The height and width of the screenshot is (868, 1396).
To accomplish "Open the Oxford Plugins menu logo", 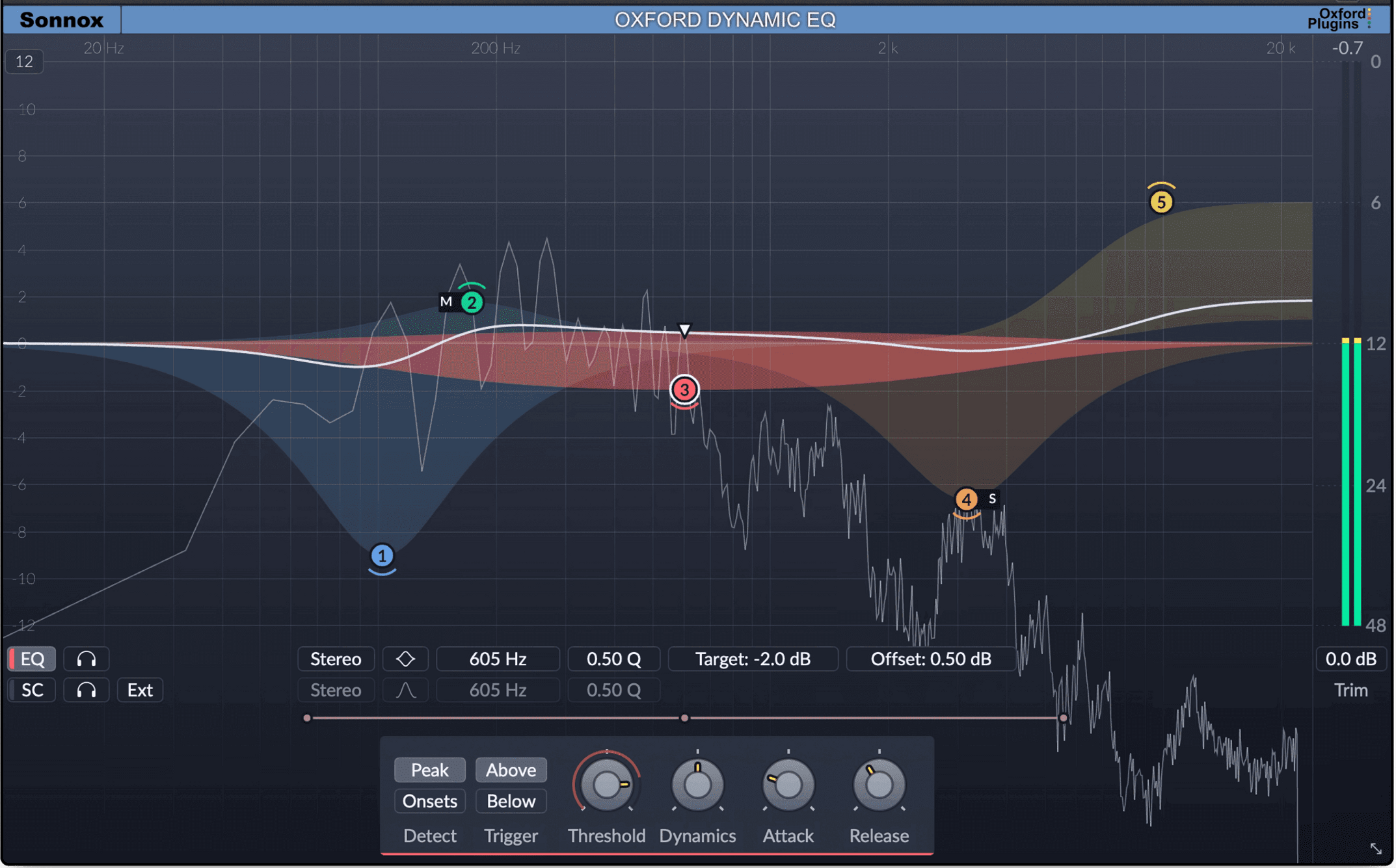I will coord(1340,19).
